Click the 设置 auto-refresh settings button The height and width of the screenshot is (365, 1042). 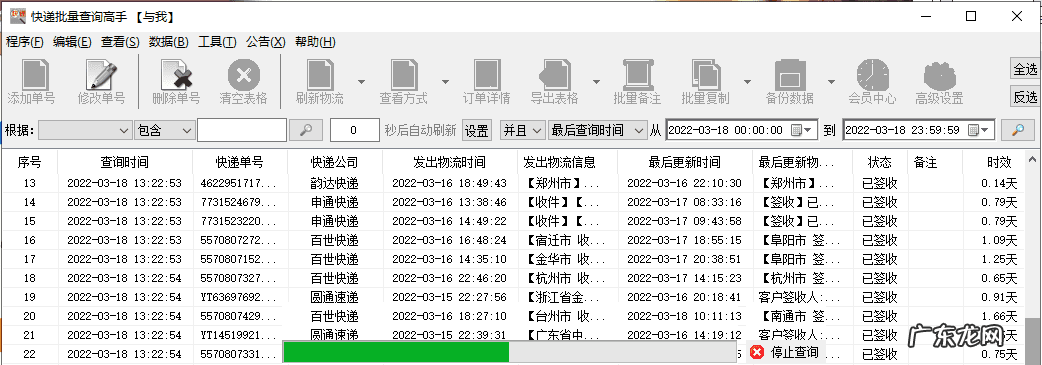[476, 130]
